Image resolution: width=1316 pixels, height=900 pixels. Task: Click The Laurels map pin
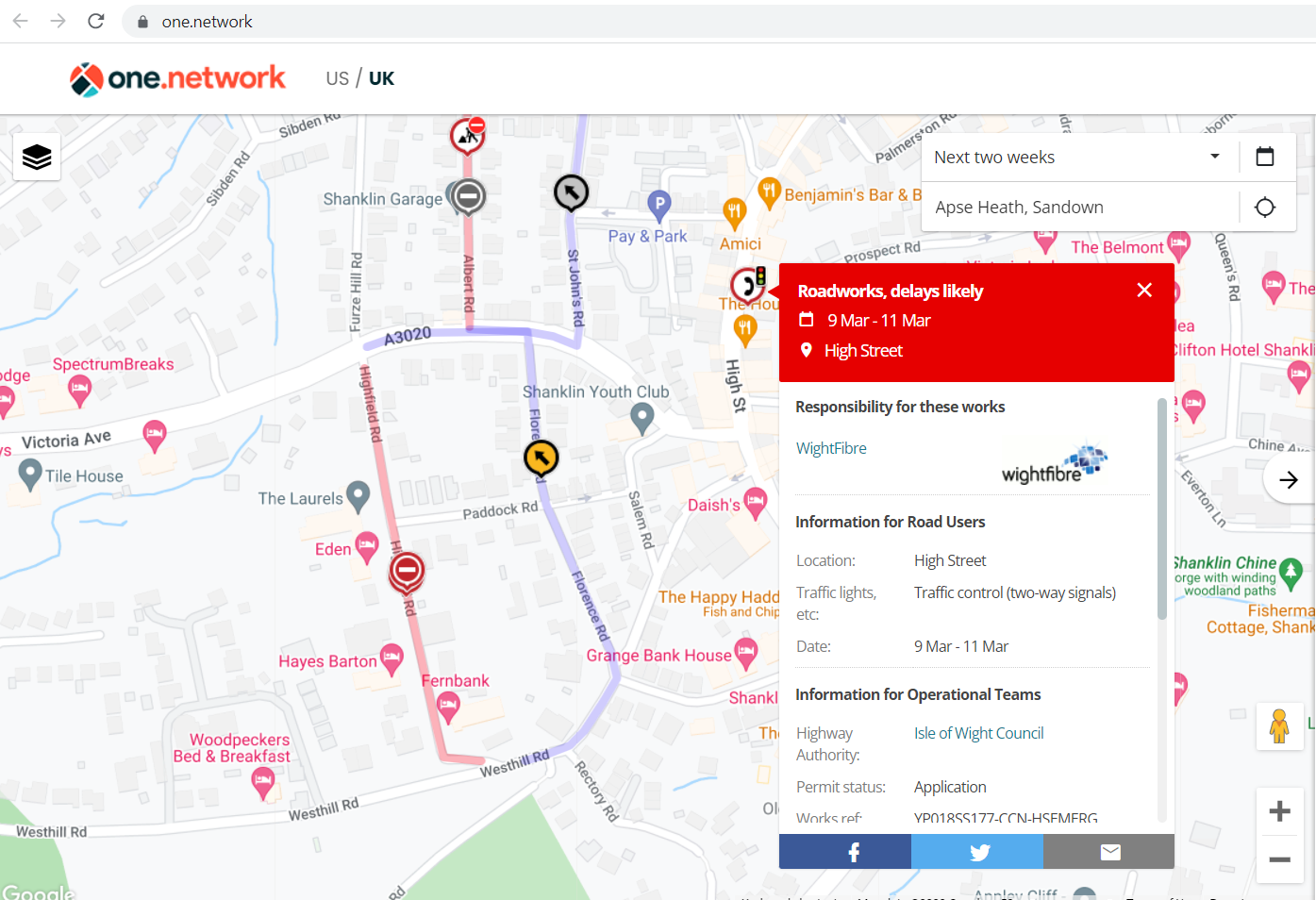358,495
